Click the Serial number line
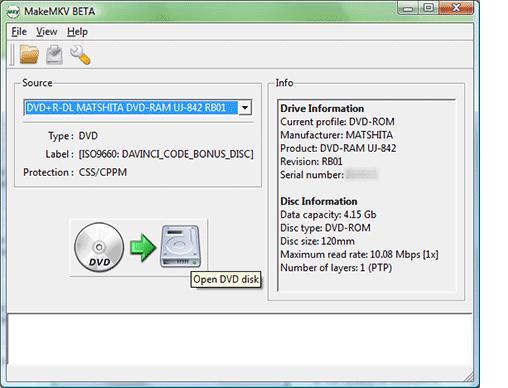 [328, 175]
